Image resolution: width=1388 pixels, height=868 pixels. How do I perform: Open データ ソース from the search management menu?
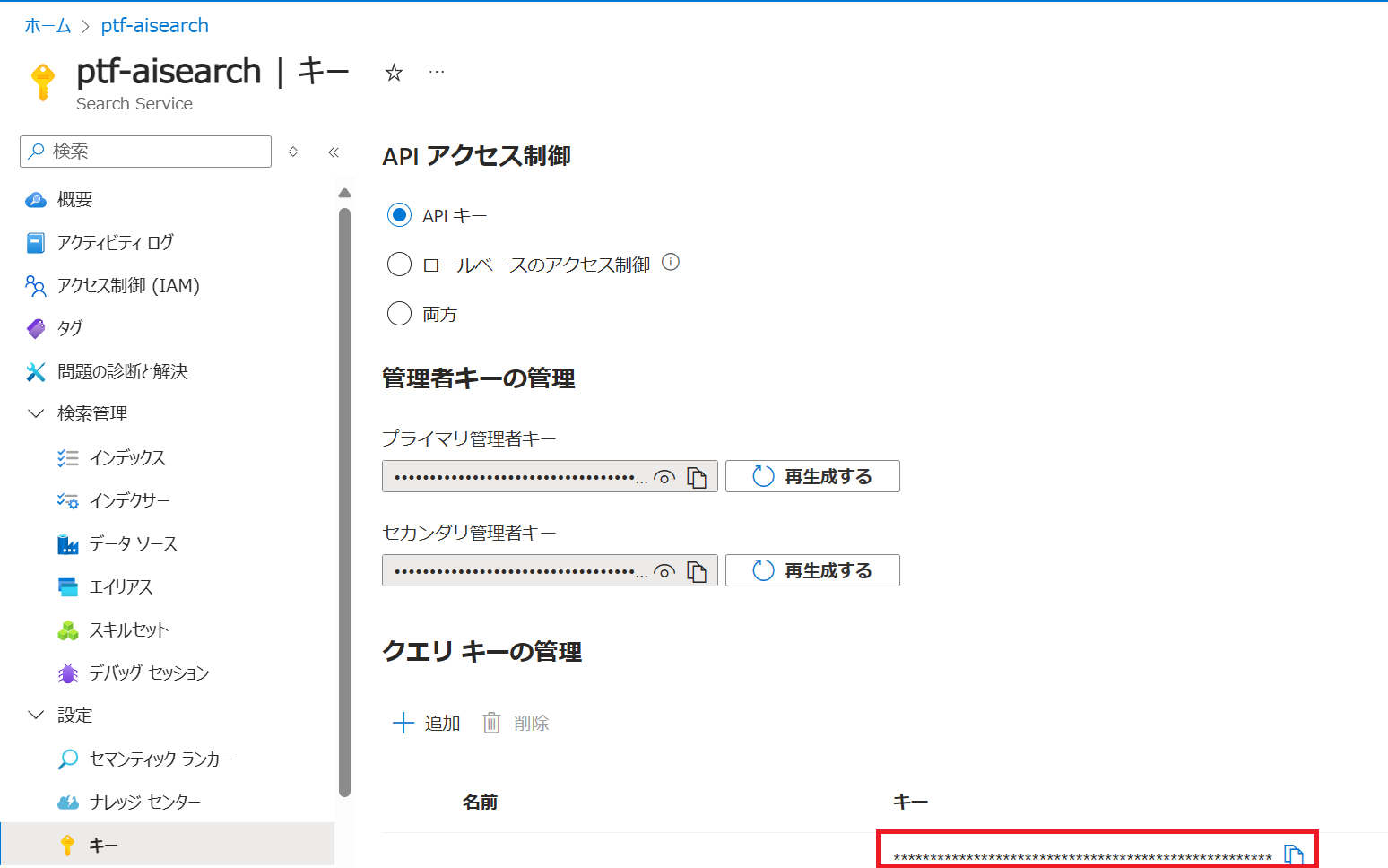(x=134, y=543)
